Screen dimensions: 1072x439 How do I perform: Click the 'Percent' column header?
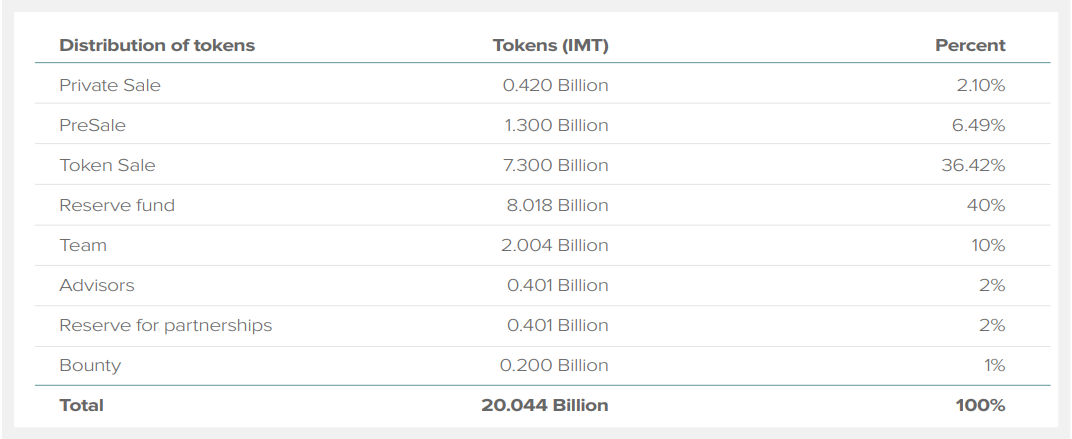(x=970, y=45)
